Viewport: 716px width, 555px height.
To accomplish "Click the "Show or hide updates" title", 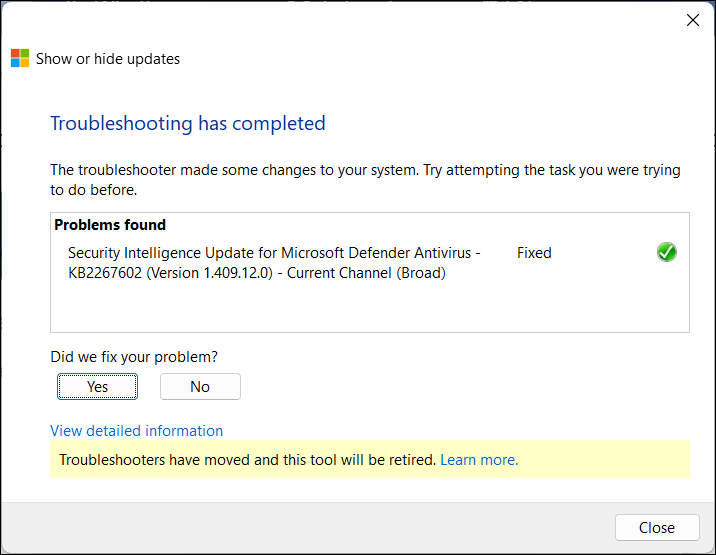I will [x=108, y=59].
